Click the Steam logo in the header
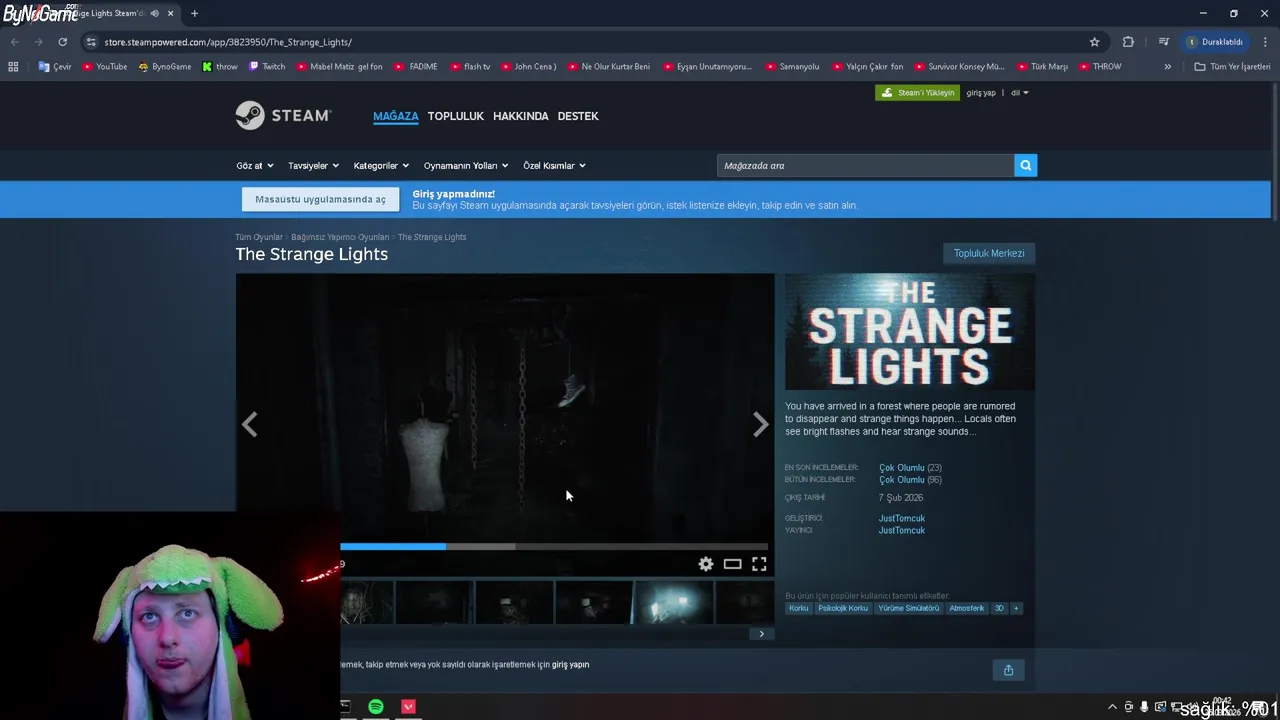The image size is (1280, 720). point(283,116)
